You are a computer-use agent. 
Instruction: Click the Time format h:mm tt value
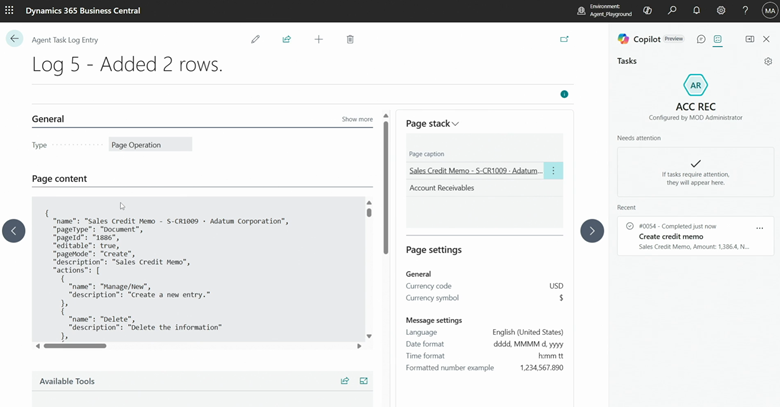551,356
